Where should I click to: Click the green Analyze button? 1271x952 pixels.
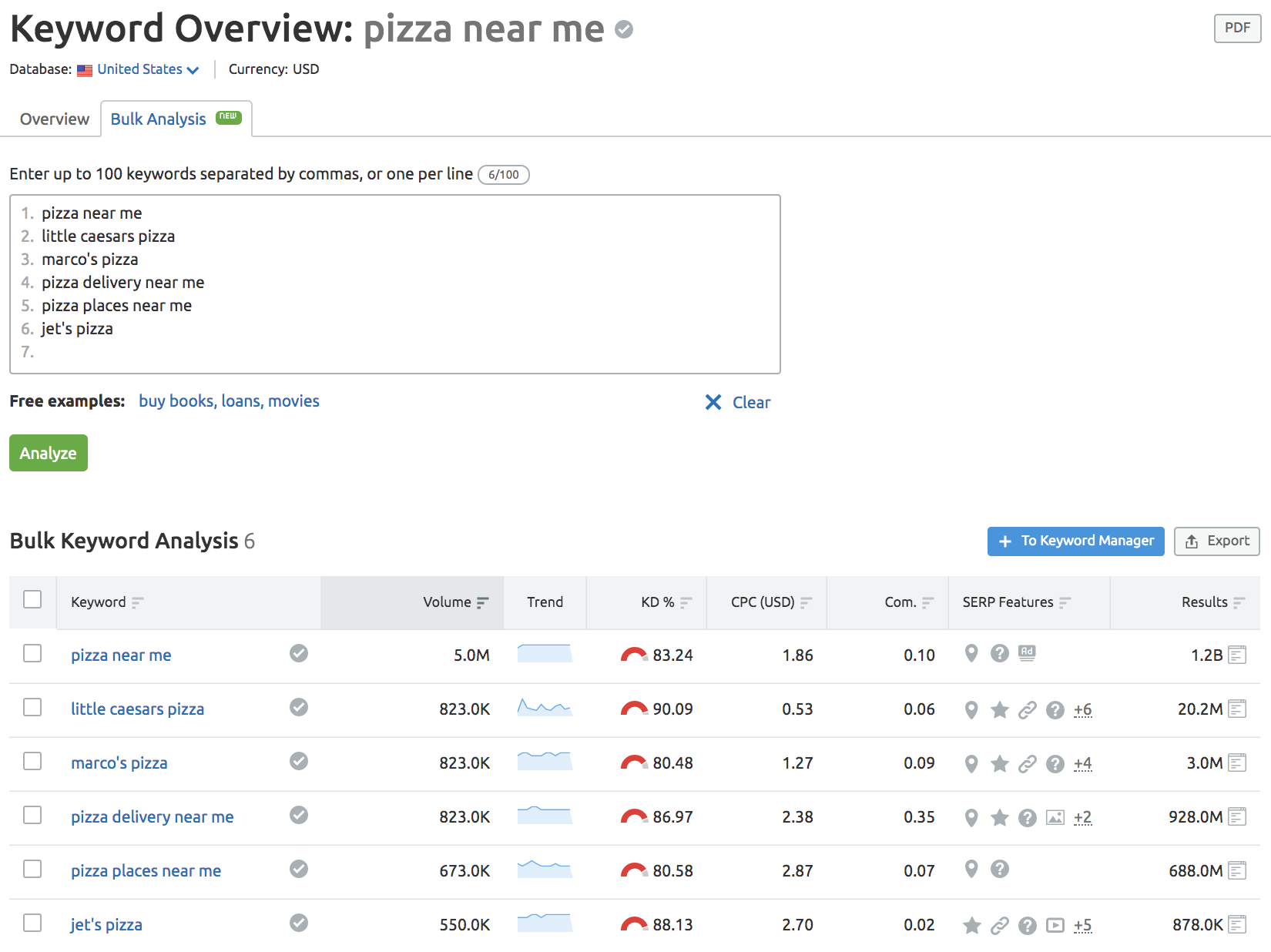tap(49, 453)
